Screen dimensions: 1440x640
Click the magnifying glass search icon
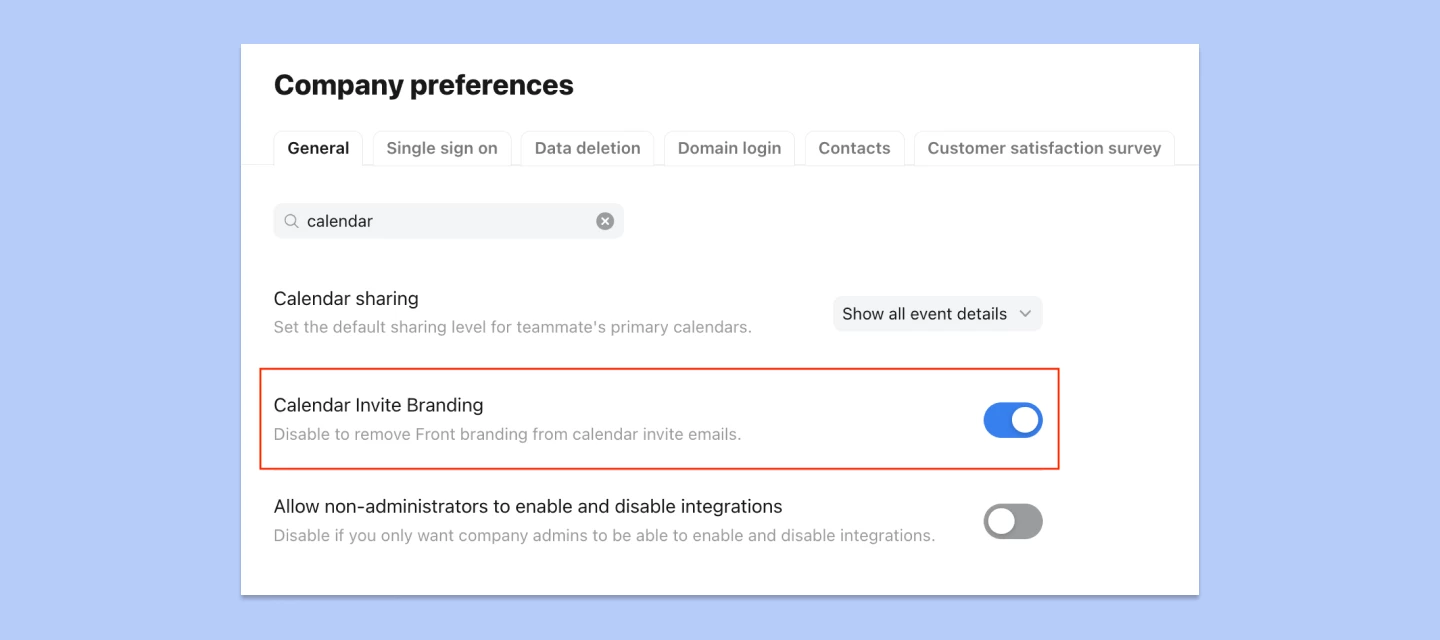(291, 221)
